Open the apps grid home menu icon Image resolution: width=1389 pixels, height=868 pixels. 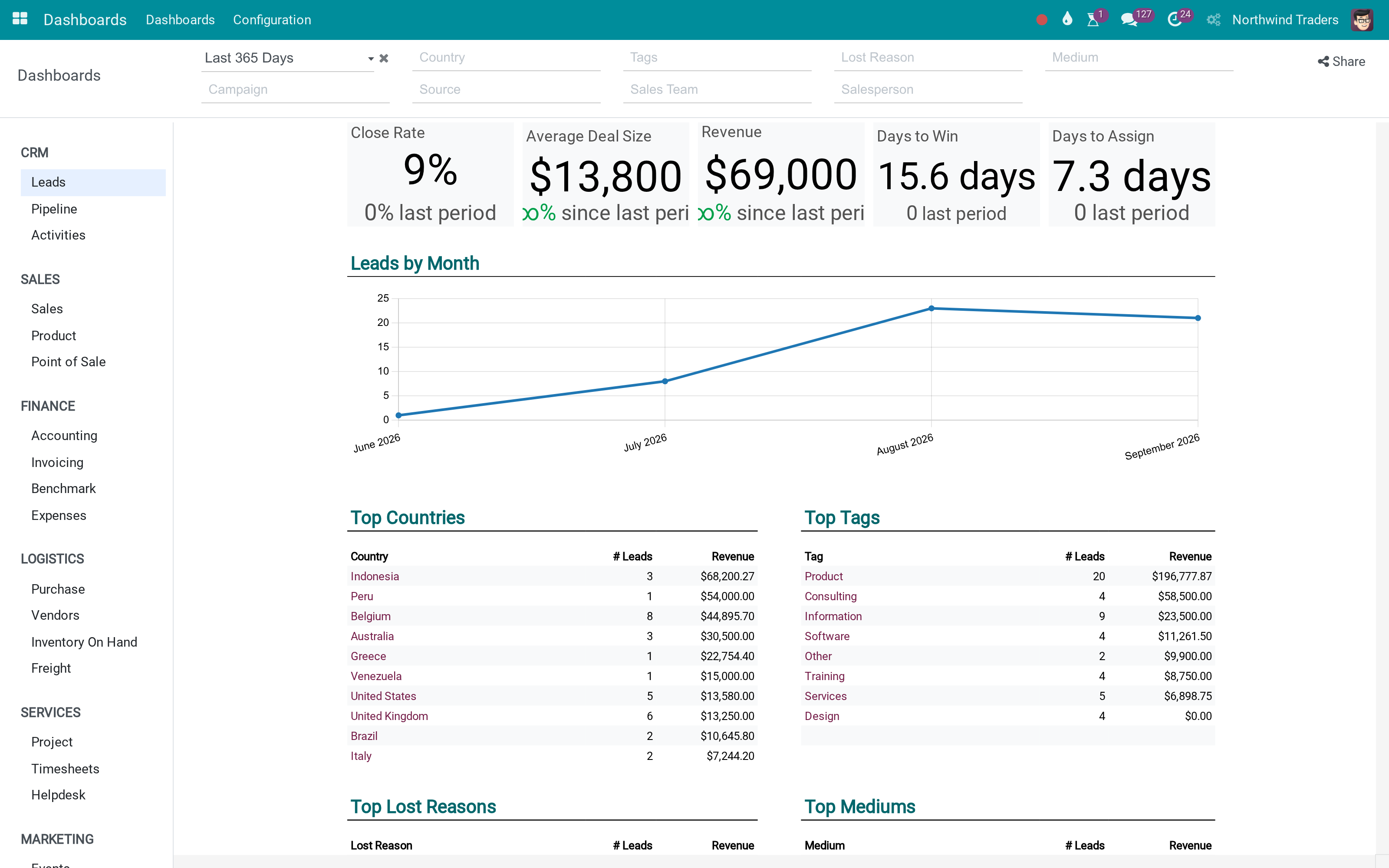[x=20, y=20]
